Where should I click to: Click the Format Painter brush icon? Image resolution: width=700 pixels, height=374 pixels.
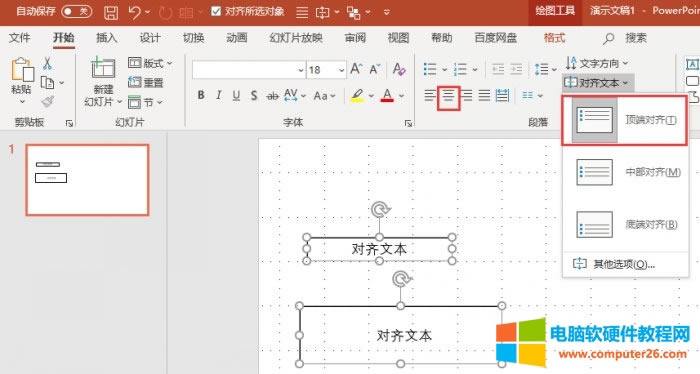[x=47, y=102]
